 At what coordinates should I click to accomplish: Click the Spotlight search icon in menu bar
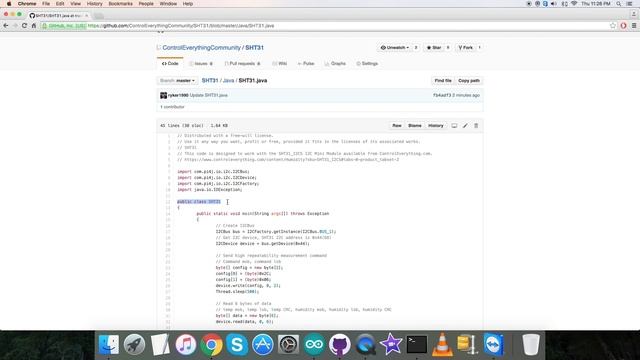[619, 4]
